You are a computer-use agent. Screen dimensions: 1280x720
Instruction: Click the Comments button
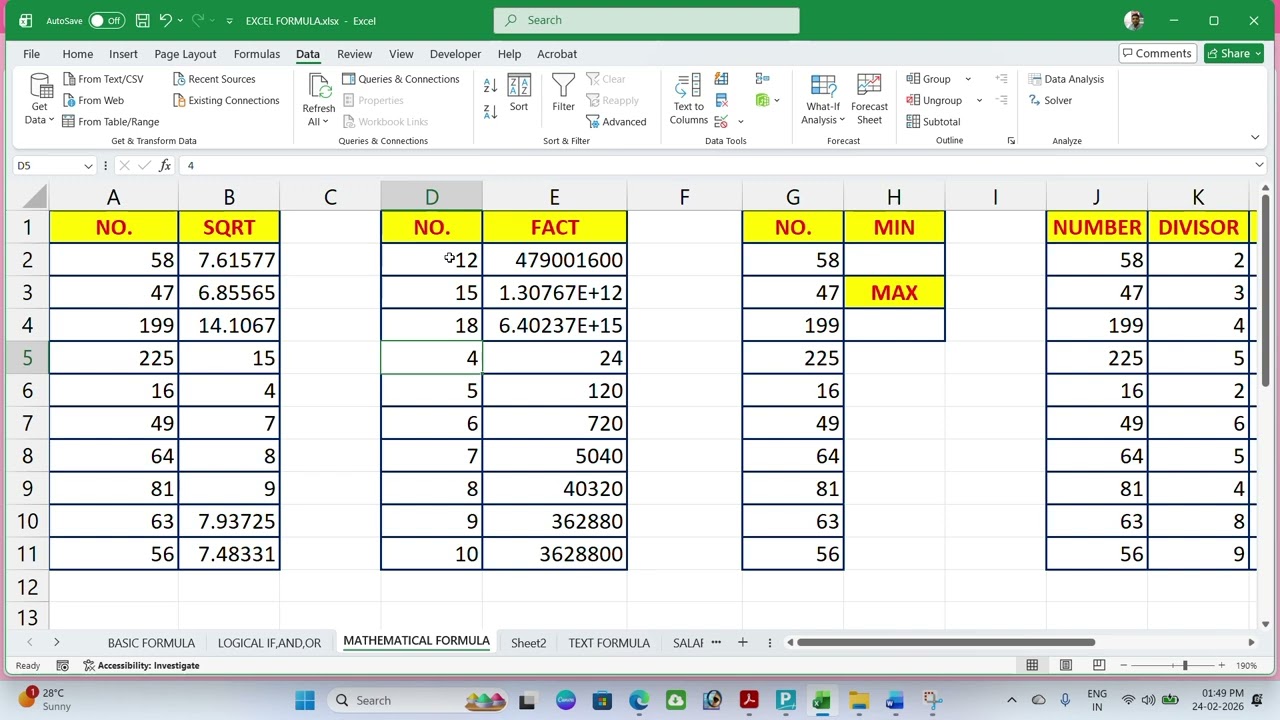(1157, 54)
